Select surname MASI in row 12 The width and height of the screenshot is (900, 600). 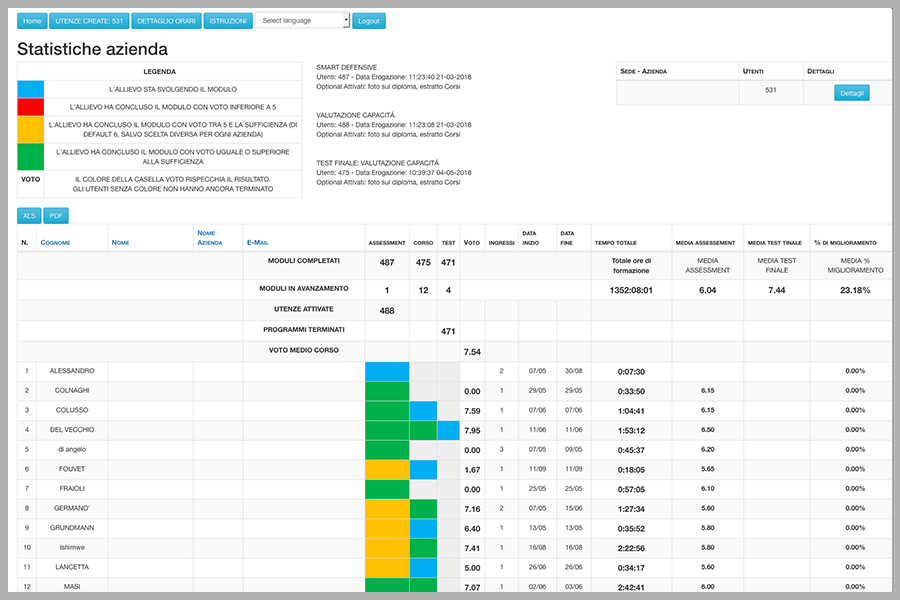pyautogui.click(x=72, y=586)
